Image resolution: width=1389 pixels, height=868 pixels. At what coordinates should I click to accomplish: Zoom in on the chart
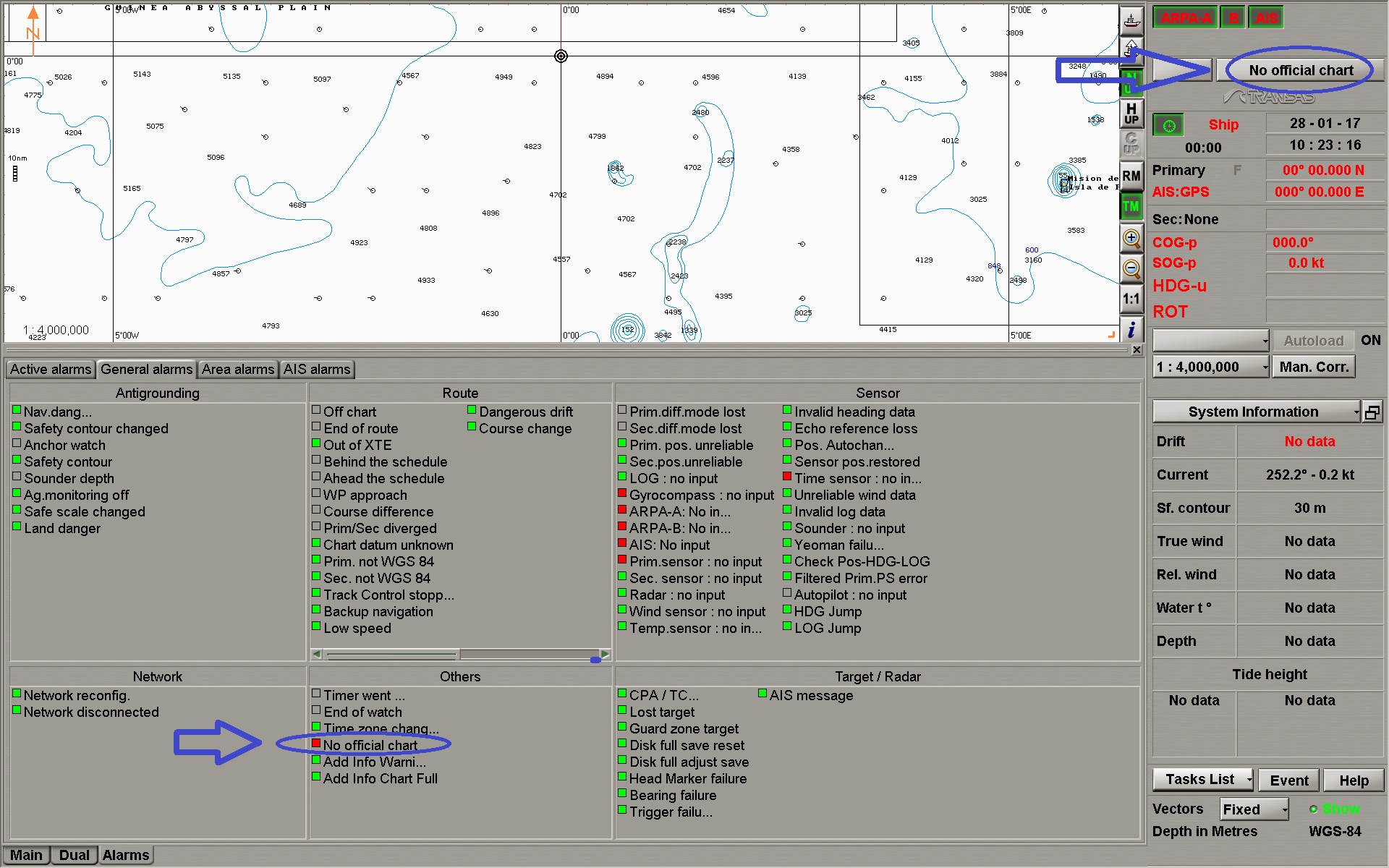1131,238
